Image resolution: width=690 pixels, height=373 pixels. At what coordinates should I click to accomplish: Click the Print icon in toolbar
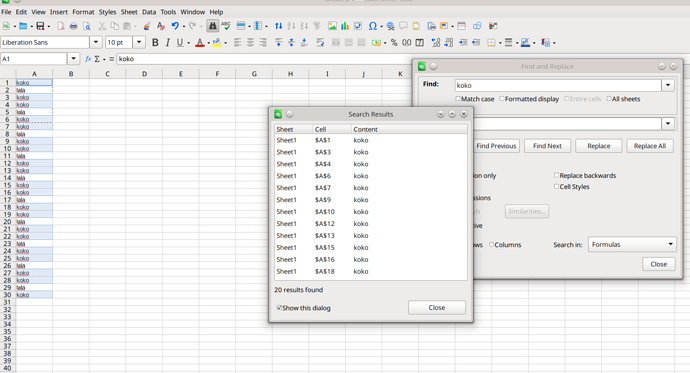[x=73, y=26]
